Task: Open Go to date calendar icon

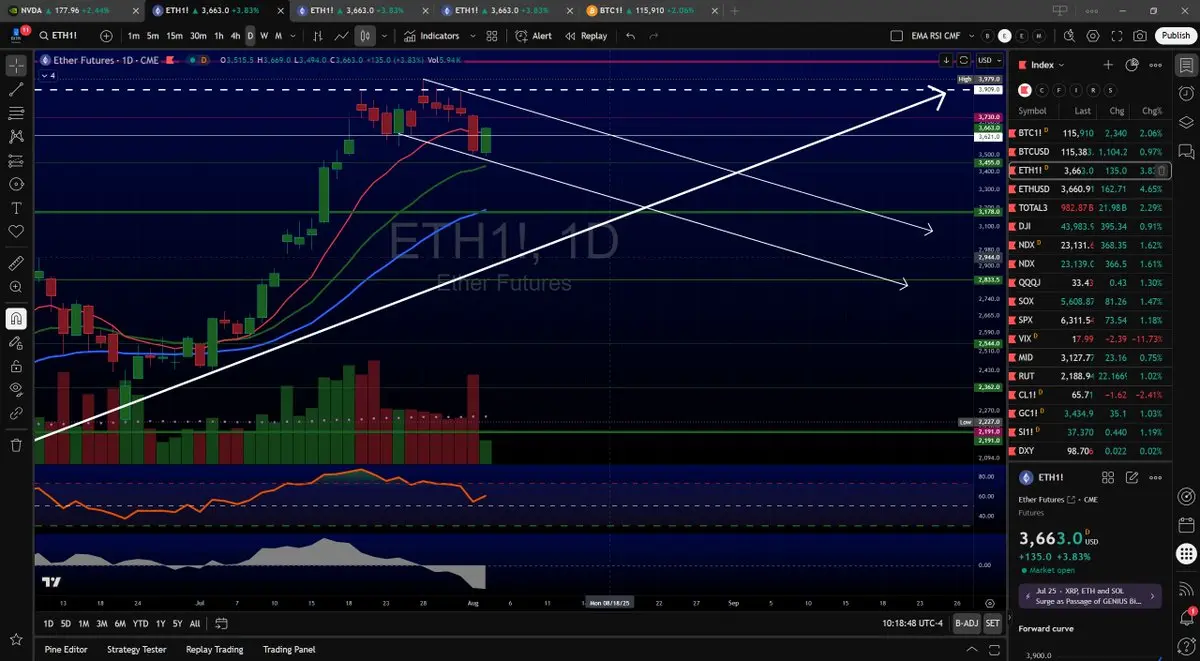Action: click(221, 623)
